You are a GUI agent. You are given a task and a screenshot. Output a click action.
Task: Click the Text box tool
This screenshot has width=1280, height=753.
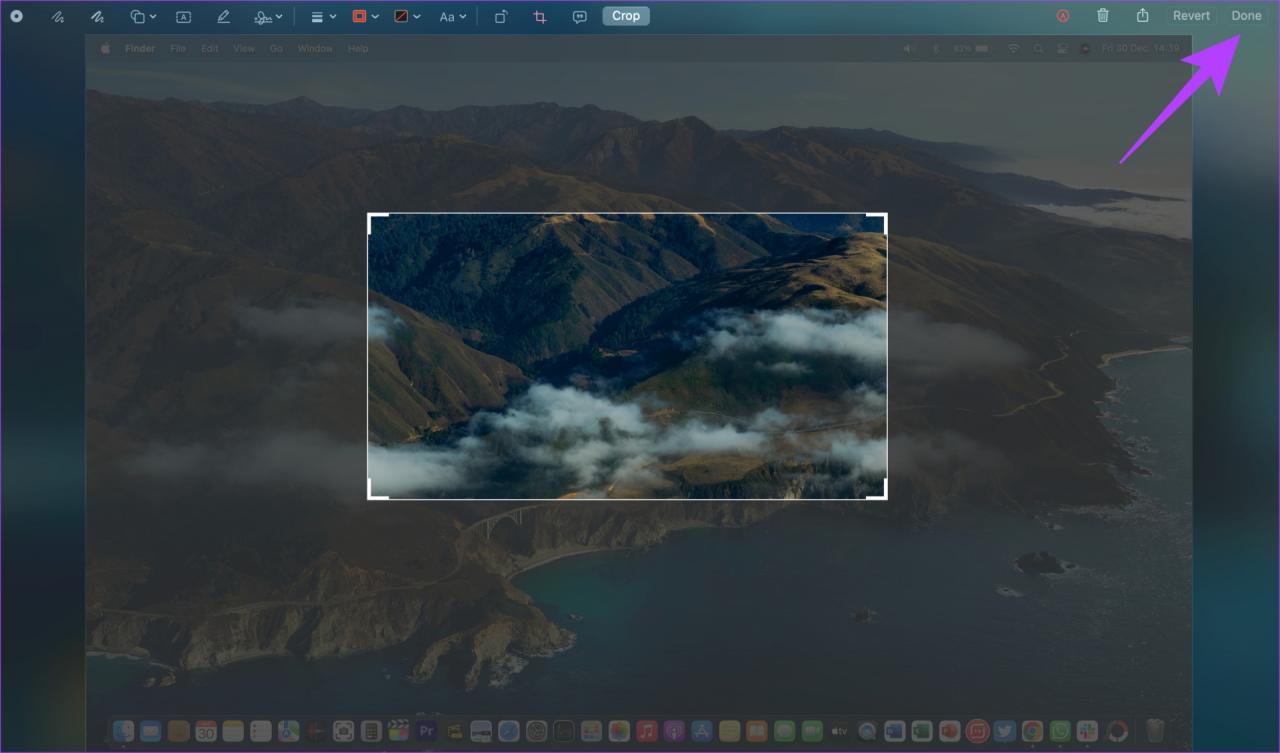(x=183, y=17)
